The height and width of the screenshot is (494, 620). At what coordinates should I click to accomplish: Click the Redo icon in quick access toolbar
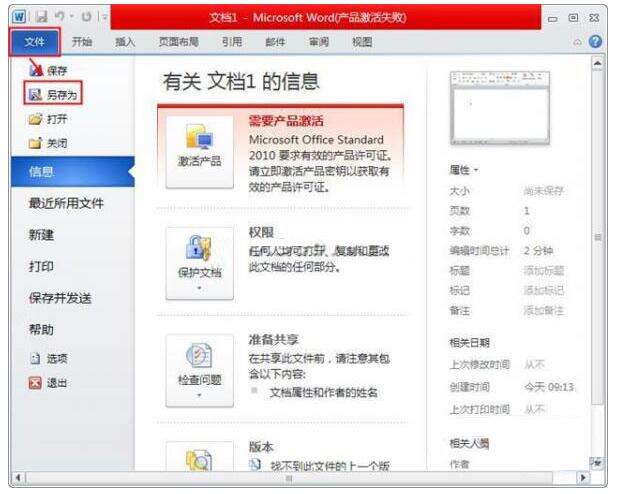coord(86,17)
